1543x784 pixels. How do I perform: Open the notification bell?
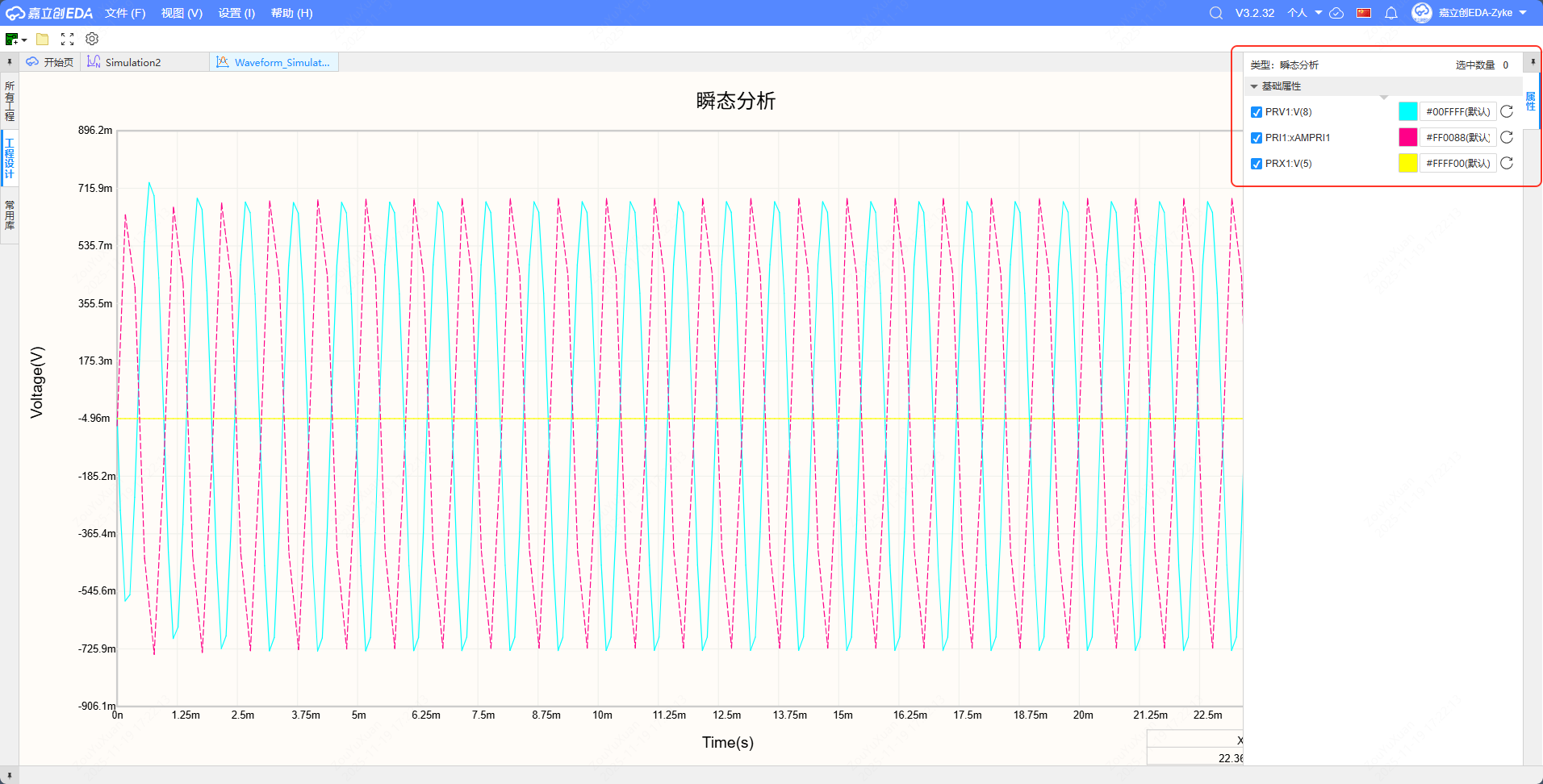[1391, 13]
